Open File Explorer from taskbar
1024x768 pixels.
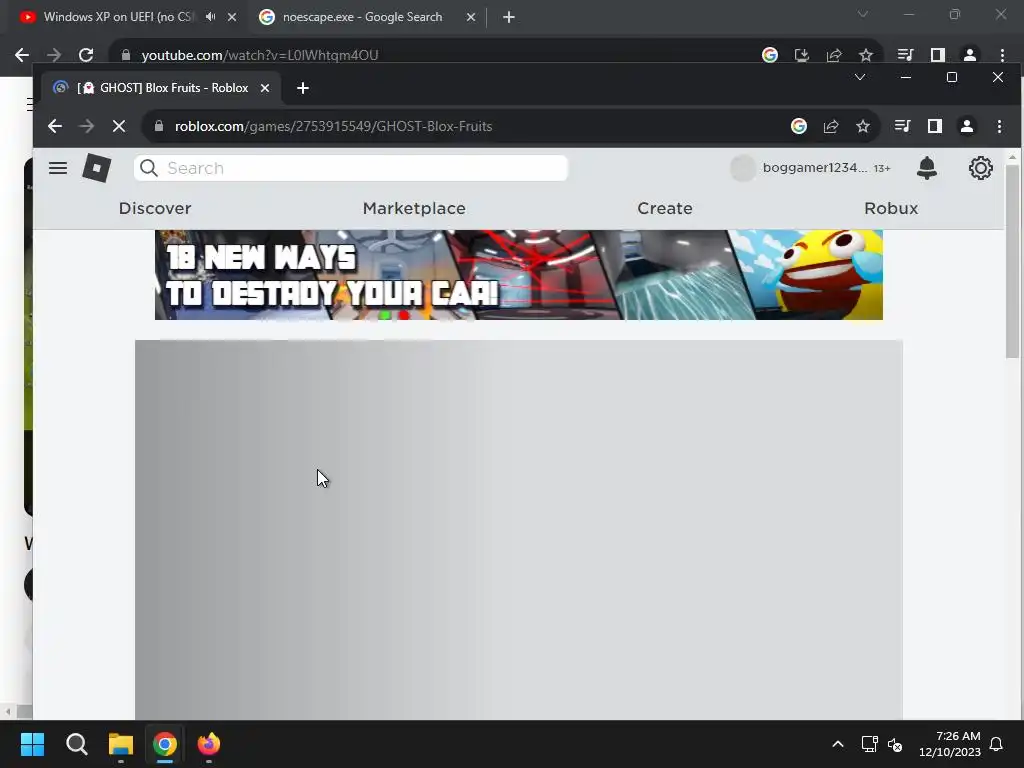click(121, 744)
